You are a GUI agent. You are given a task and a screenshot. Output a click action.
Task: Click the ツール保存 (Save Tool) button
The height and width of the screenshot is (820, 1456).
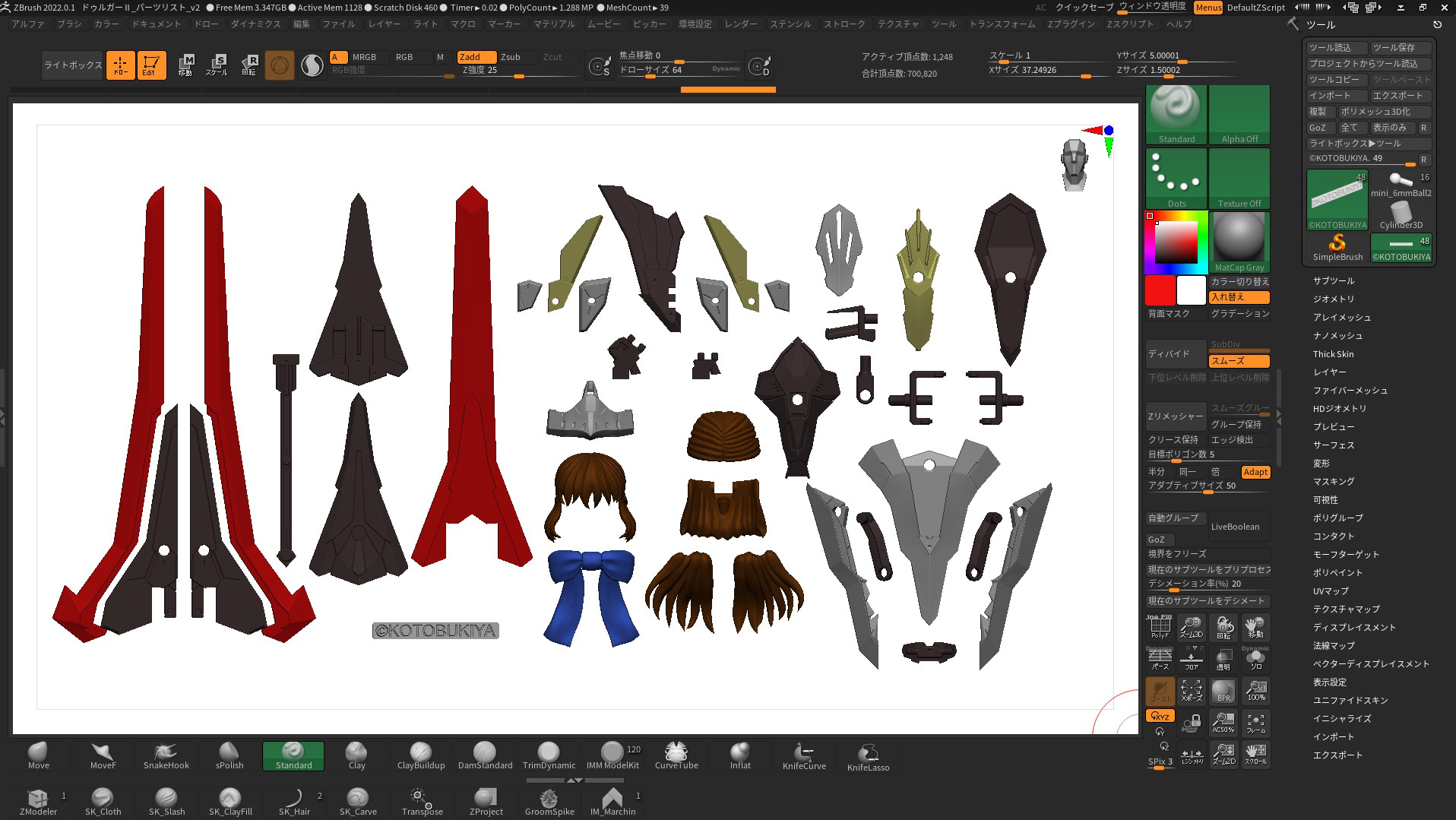coord(1401,47)
